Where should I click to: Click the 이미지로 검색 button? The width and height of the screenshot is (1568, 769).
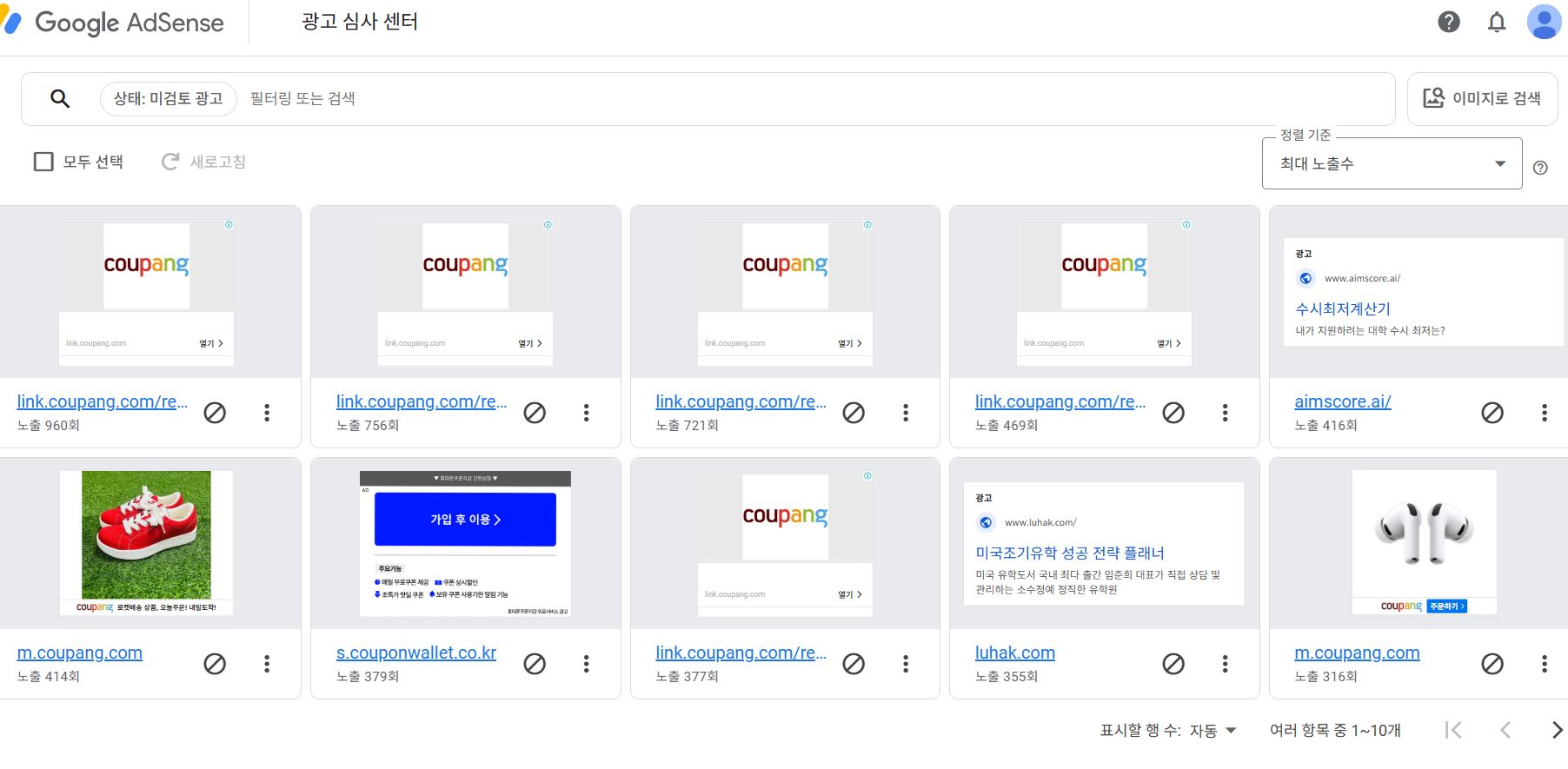(1482, 99)
